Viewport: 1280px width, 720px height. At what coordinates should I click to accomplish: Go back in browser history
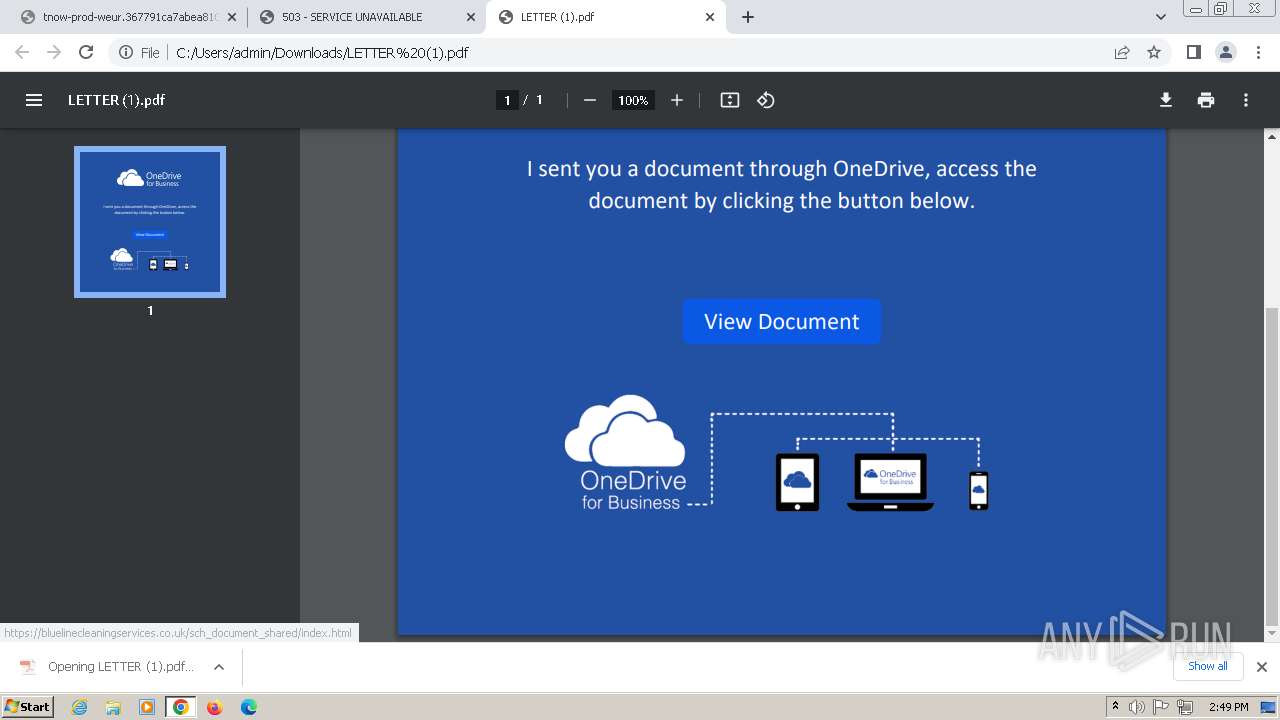point(22,52)
